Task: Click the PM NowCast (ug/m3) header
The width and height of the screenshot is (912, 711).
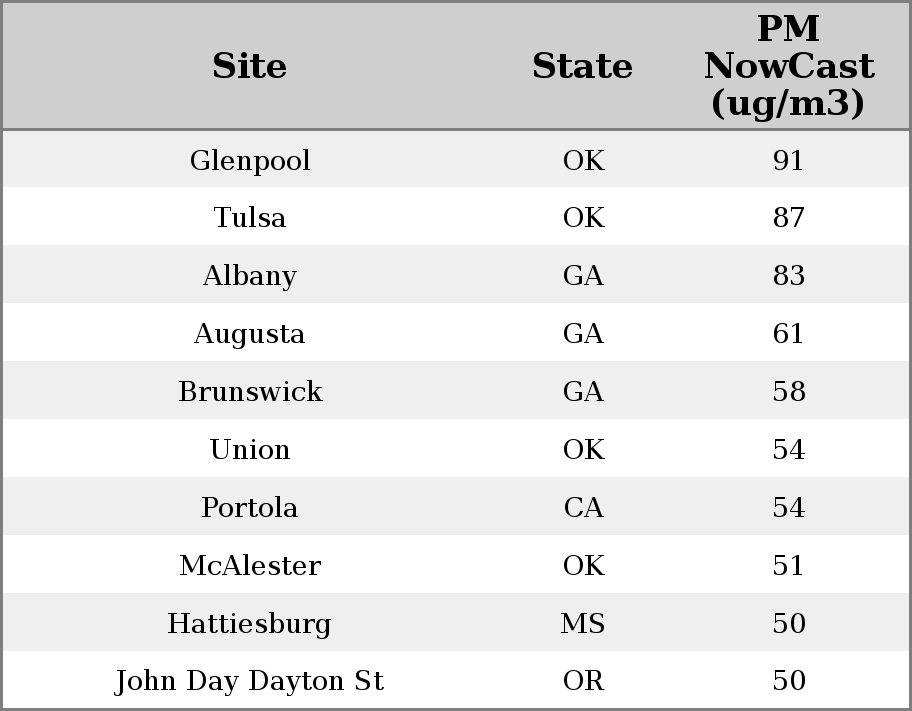Action: [788, 67]
